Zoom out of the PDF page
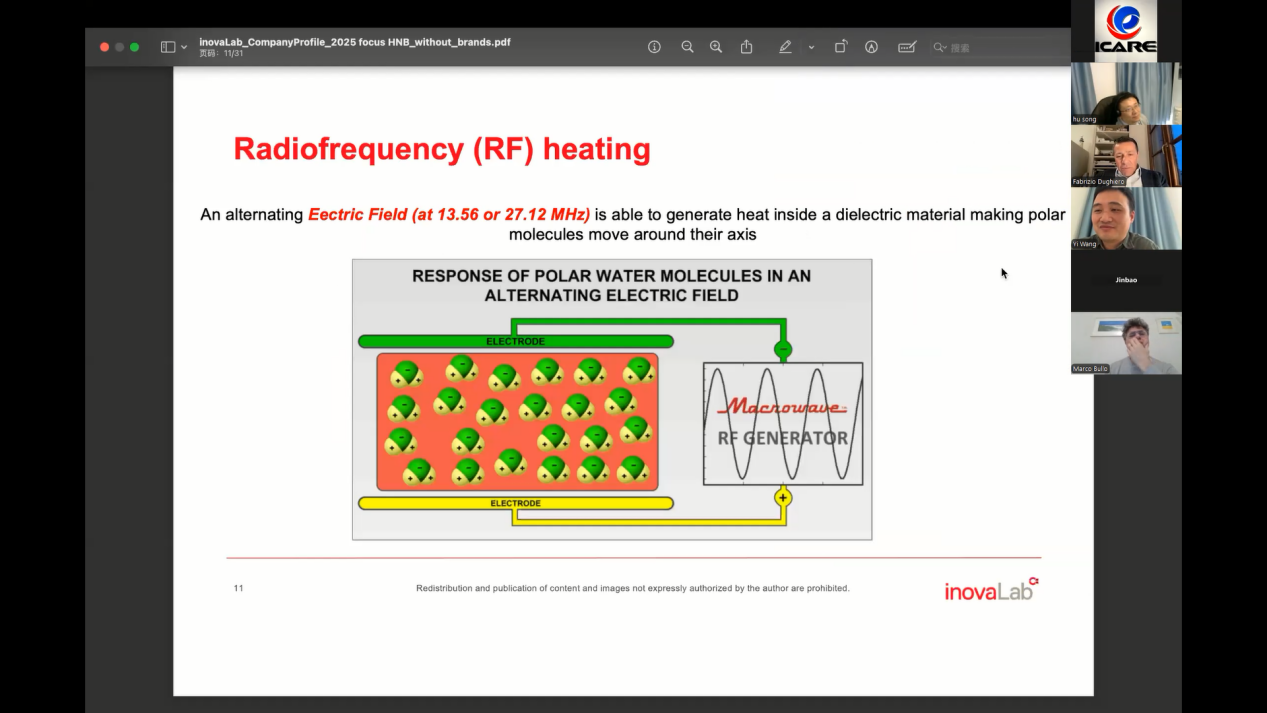The width and height of the screenshot is (1267, 713). pyautogui.click(x=687, y=47)
